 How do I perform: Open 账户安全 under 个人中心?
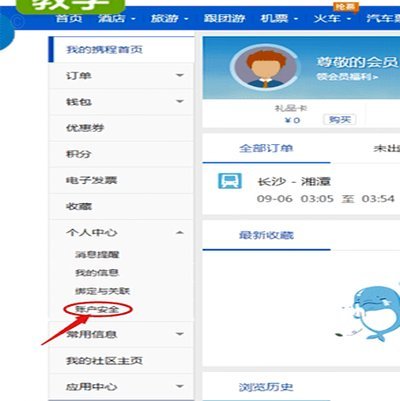tap(97, 310)
